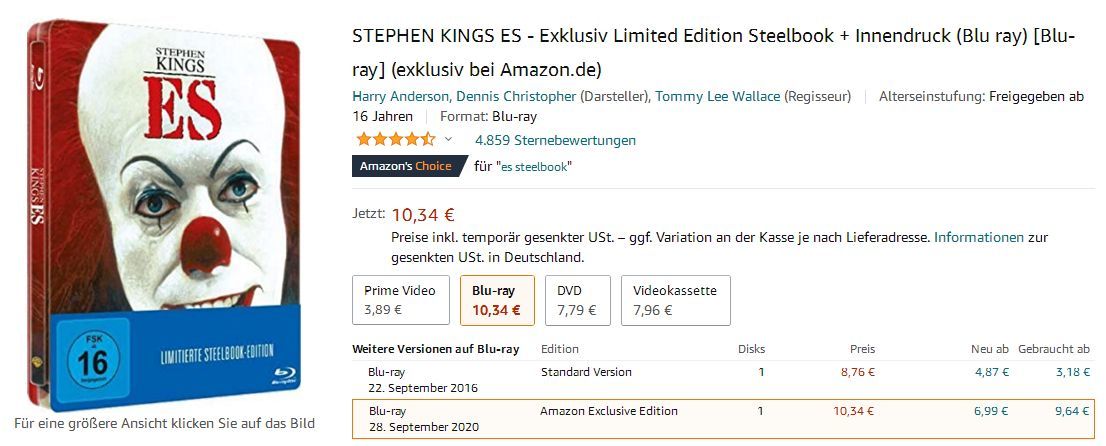Viewport: 1106px width, 446px height.
Task: Open Dennis Christopher actor page
Action: 517,97
